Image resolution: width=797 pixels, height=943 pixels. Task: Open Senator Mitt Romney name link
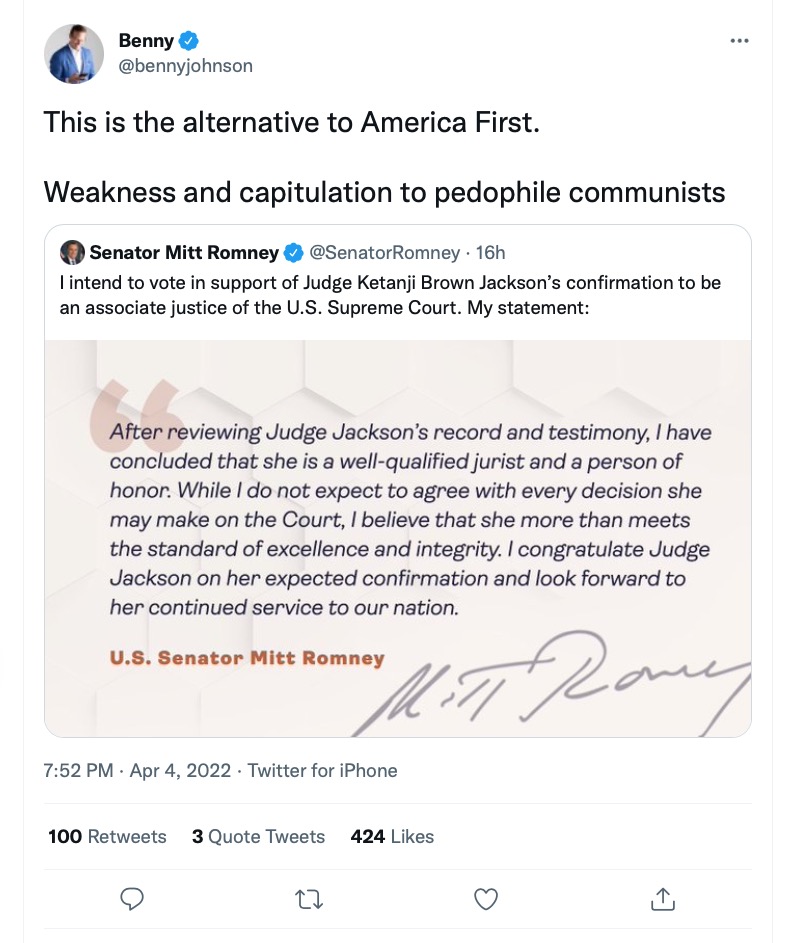point(186,251)
